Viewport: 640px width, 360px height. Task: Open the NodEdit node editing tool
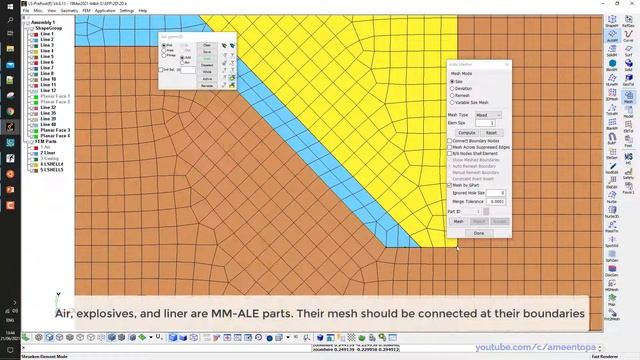[x=612, y=168]
